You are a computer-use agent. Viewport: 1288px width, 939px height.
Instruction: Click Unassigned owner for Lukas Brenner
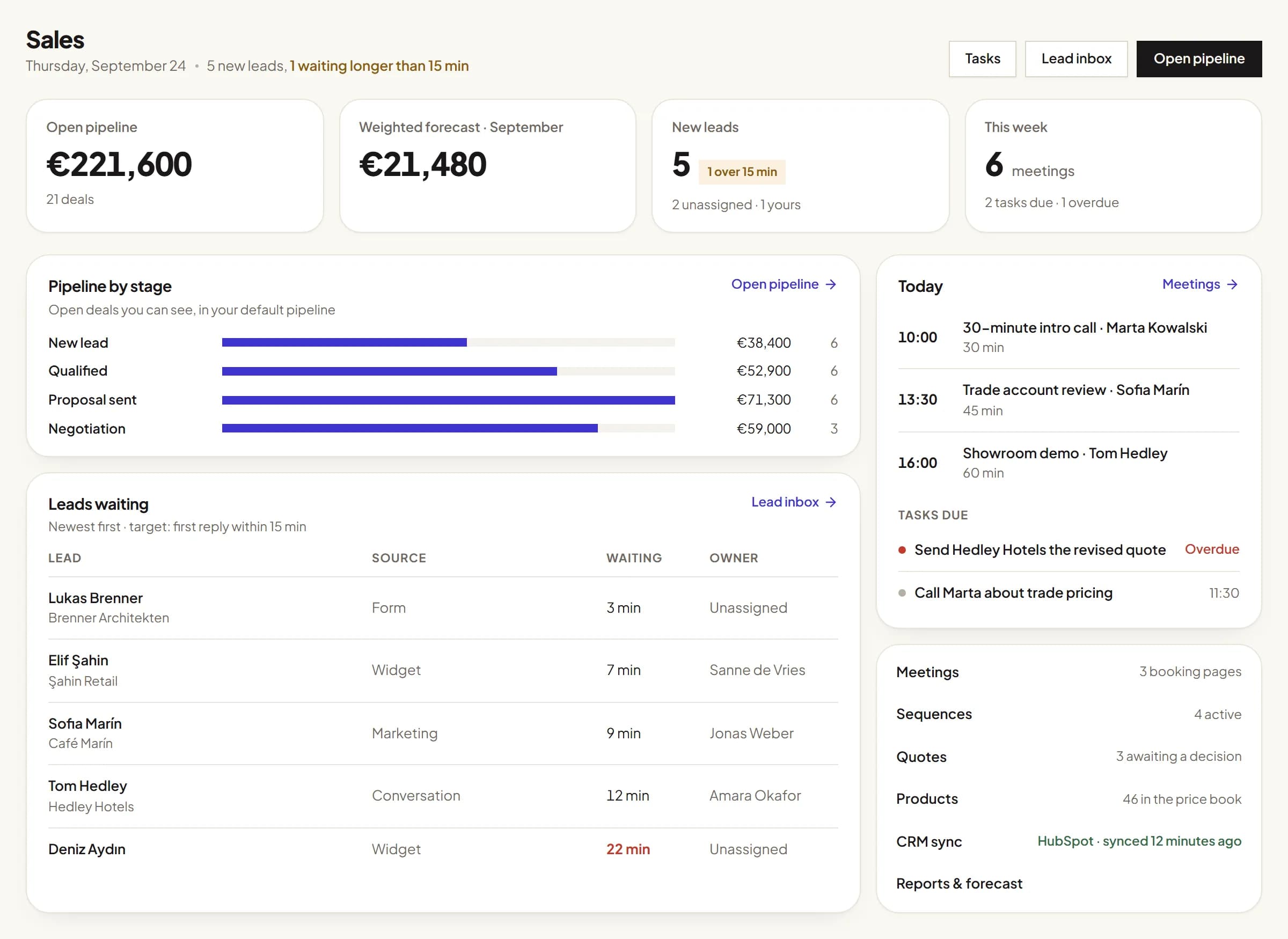point(748,607)
